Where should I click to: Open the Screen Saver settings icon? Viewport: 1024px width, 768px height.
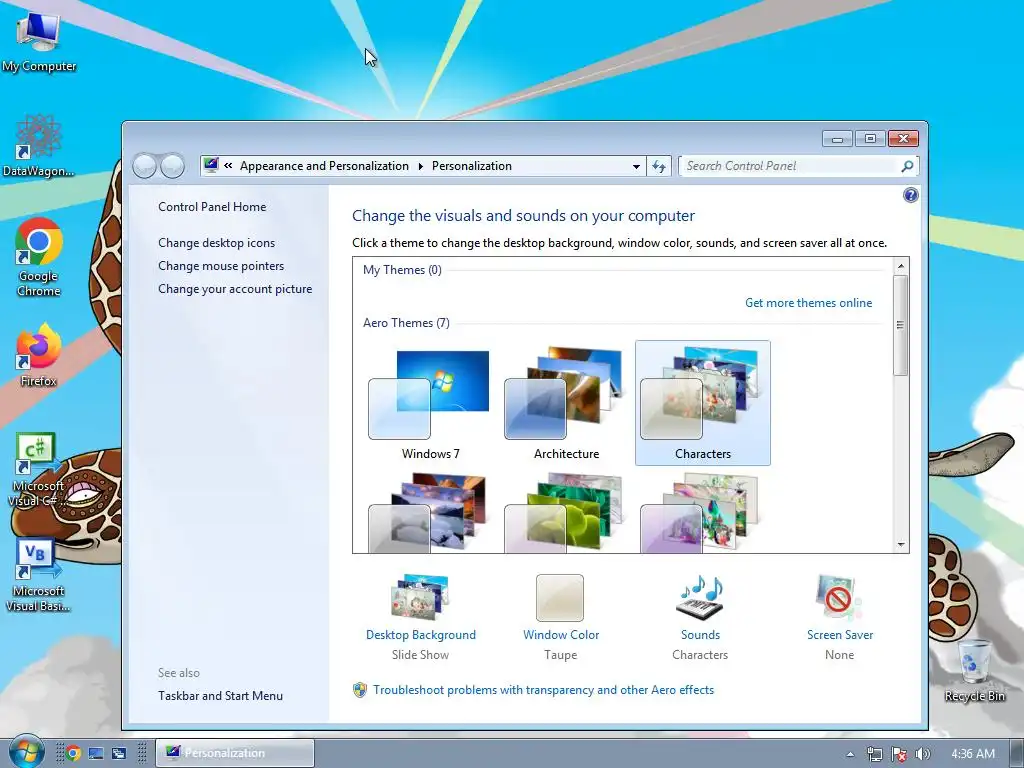click(839, 597)
